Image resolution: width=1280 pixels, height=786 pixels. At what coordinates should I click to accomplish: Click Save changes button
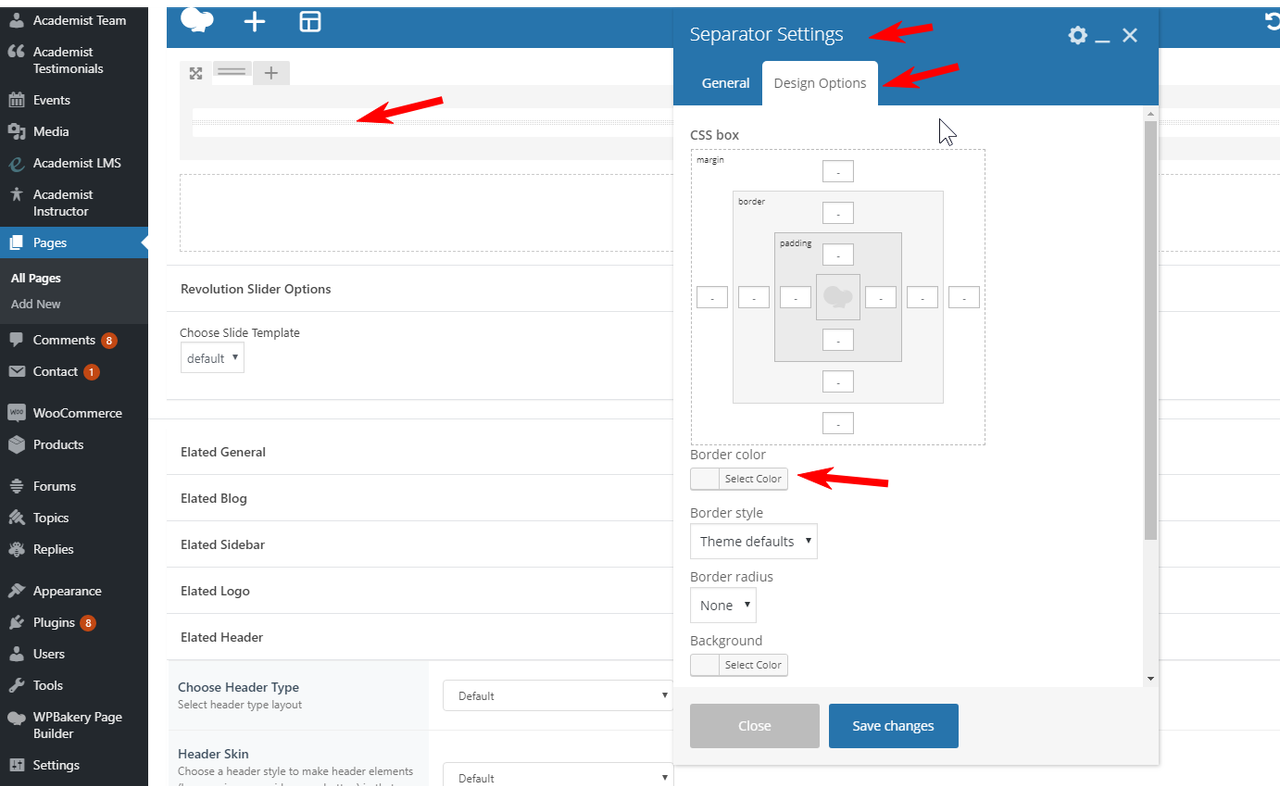tap(894, 726)
